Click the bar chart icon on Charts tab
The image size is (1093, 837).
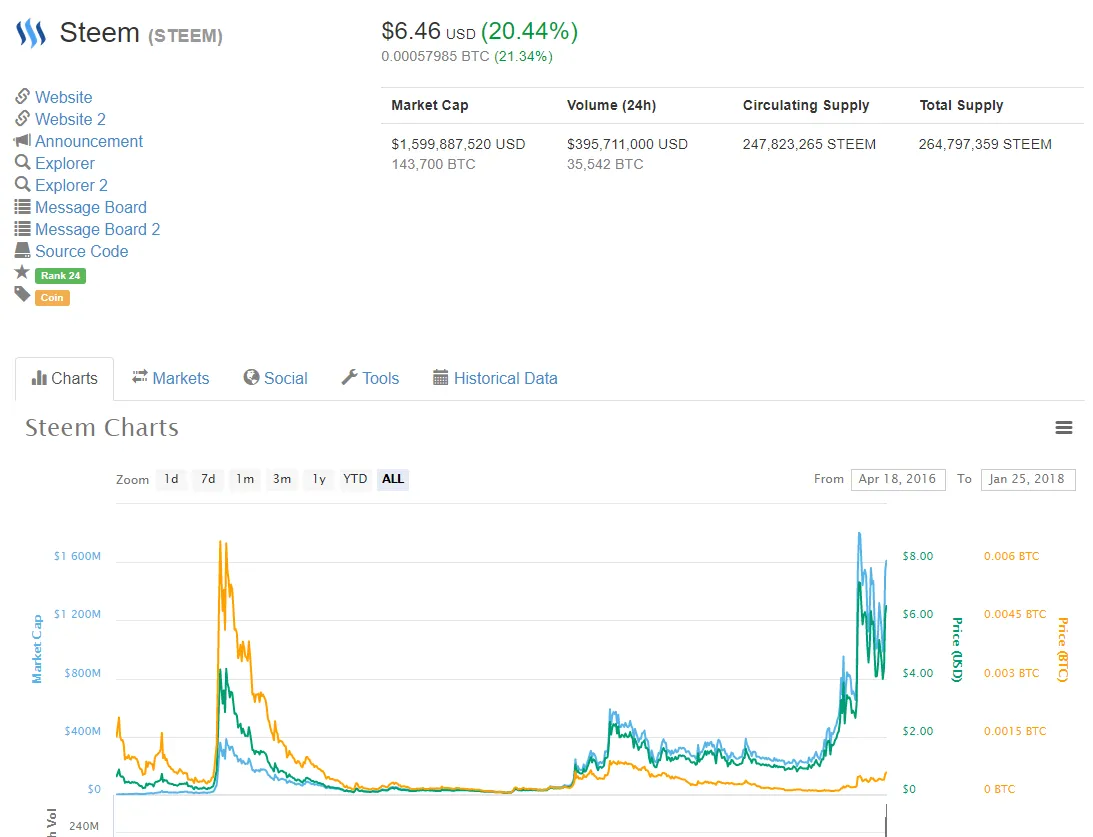[x=39, y=378]
